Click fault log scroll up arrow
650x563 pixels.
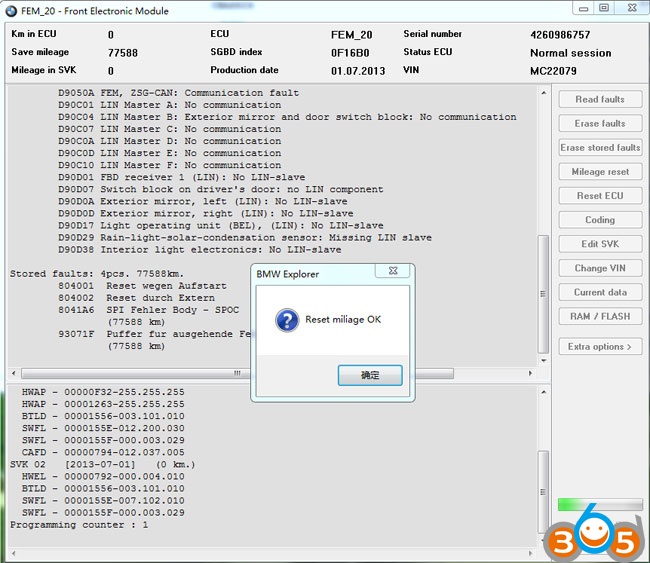543,93
